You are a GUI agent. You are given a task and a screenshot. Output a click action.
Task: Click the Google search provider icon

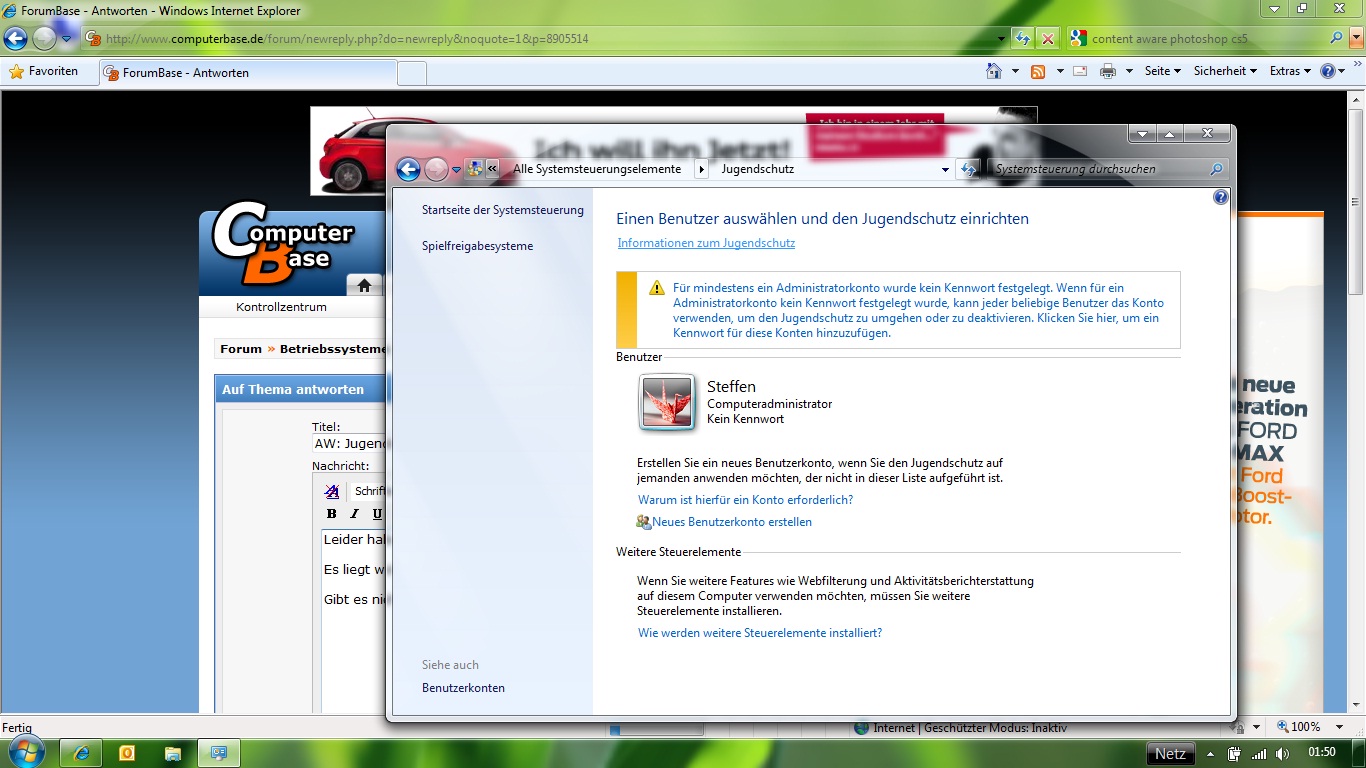click(x=1077, y=39)
